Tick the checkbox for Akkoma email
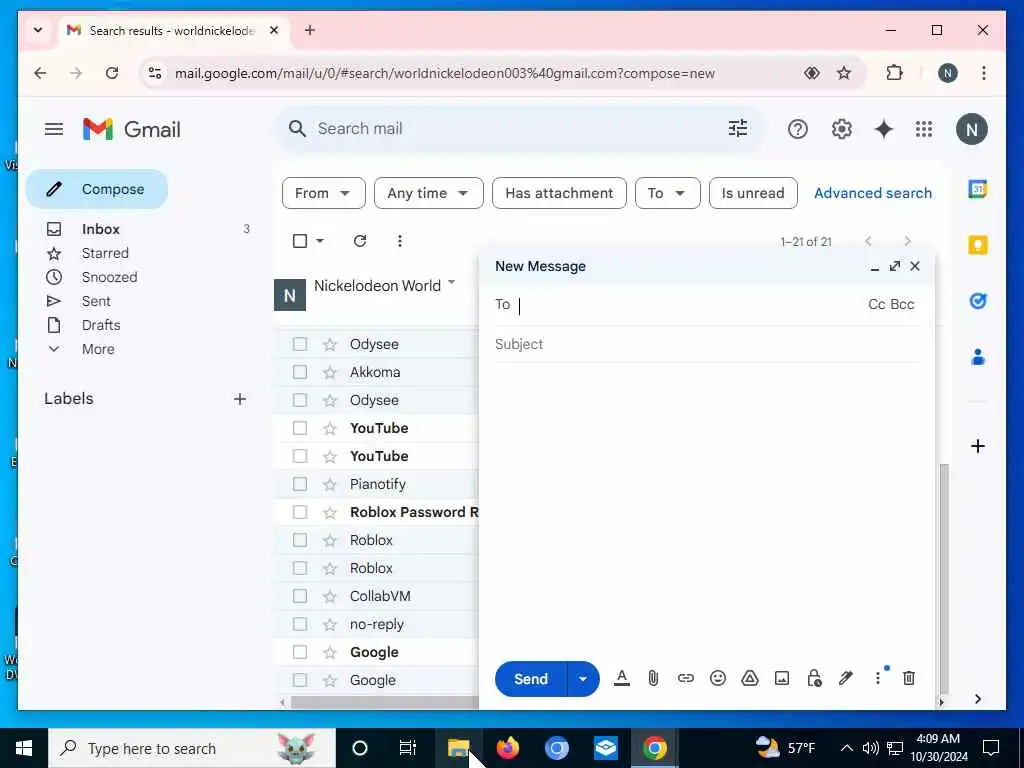This screenshot has height=768, width=1024. (300, 372)
